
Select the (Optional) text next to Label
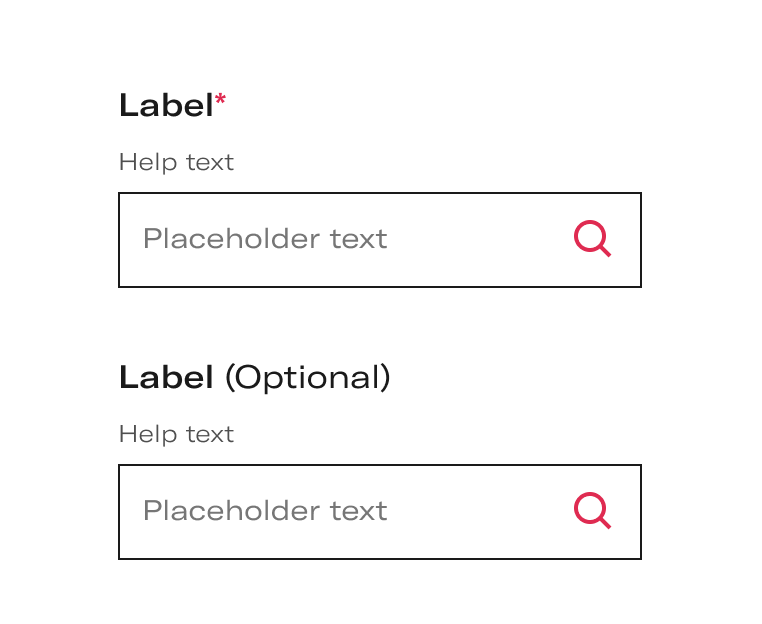tap(308, 378)
